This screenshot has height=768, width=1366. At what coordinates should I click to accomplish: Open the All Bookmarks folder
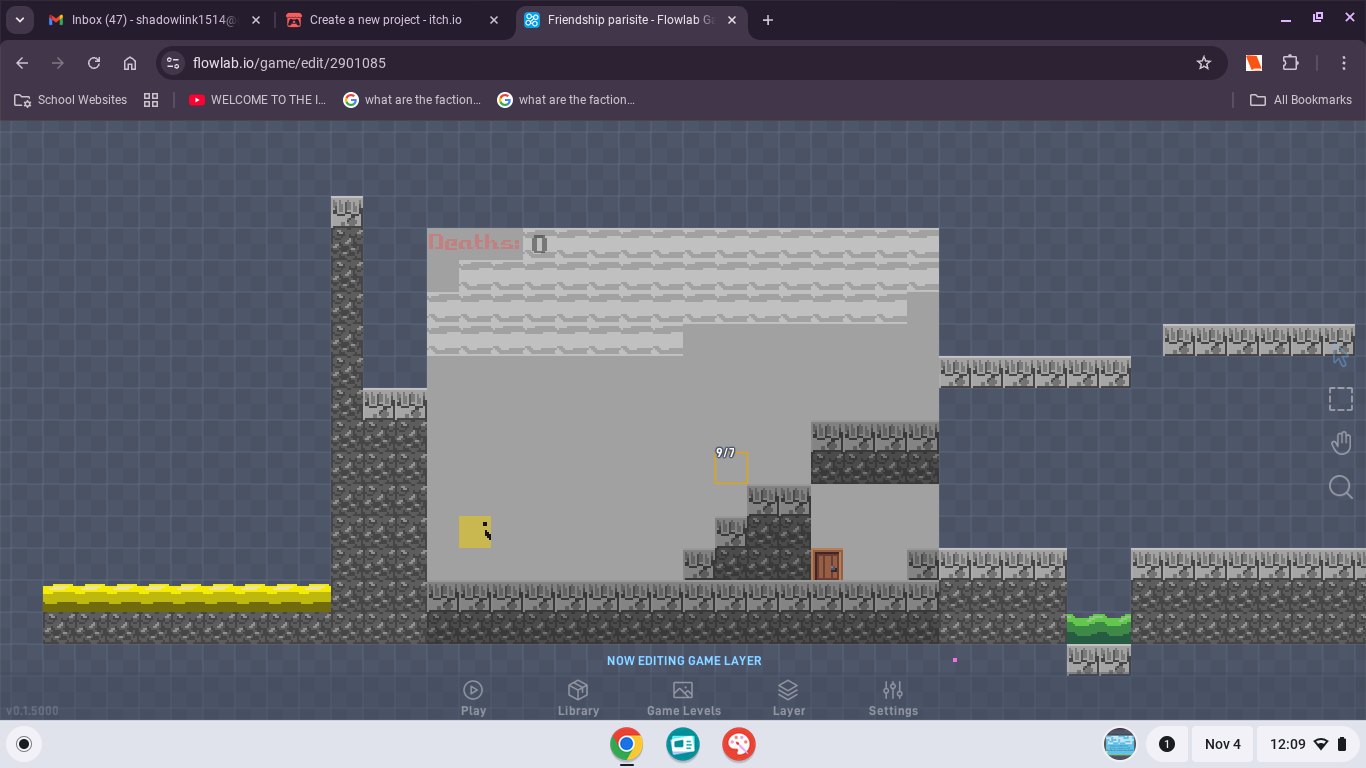(1300, 100)
